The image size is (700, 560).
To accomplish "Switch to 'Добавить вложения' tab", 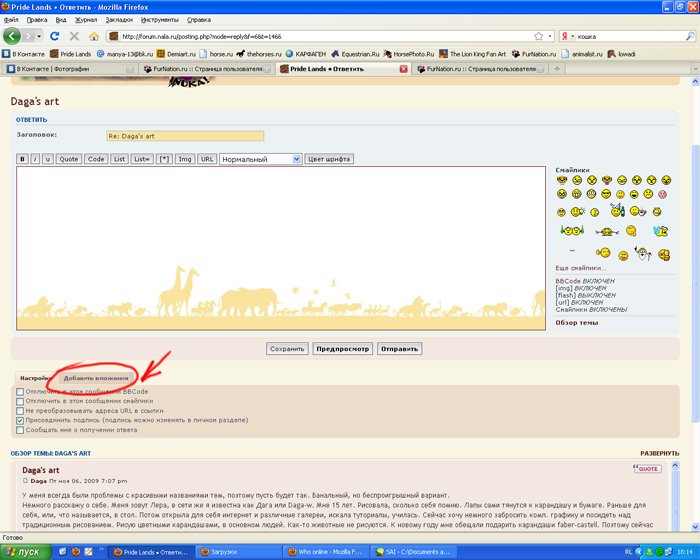I will click(96, 378).
